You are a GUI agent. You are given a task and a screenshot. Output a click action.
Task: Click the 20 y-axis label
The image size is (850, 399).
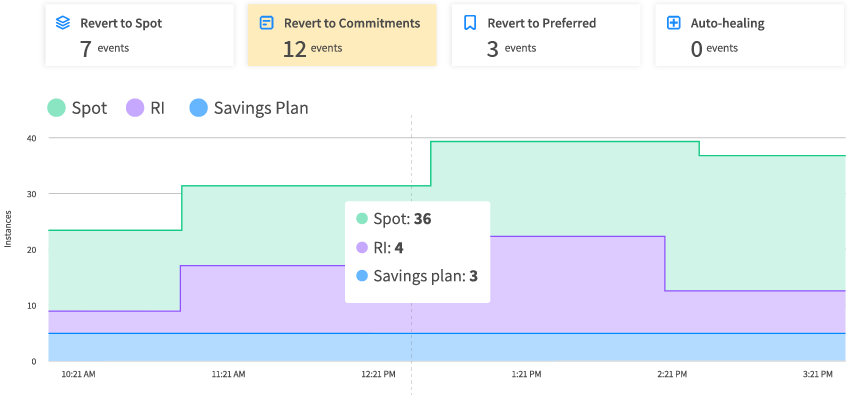tap(31, 250)
